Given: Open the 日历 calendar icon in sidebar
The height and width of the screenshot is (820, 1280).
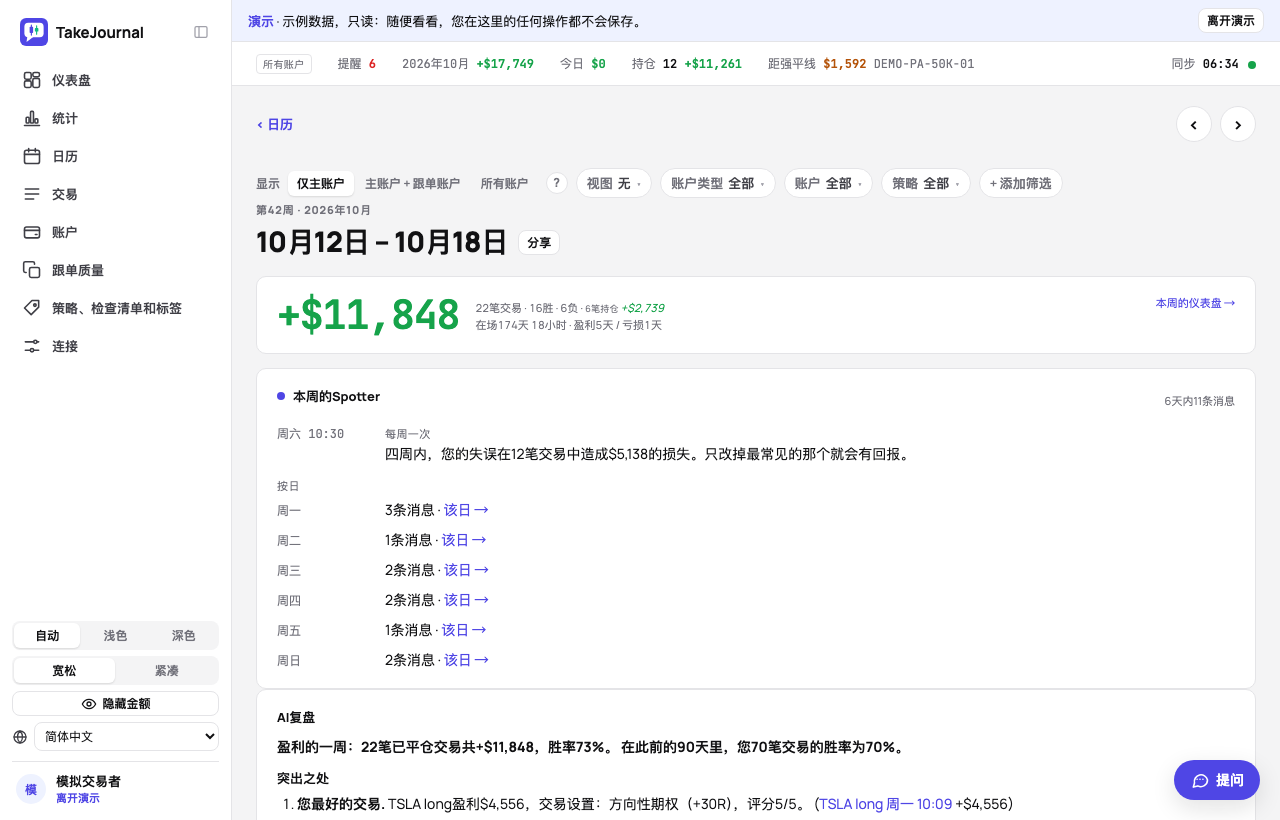Looking at the screenshot, I should pyautogui.click(x=32, y=156).
